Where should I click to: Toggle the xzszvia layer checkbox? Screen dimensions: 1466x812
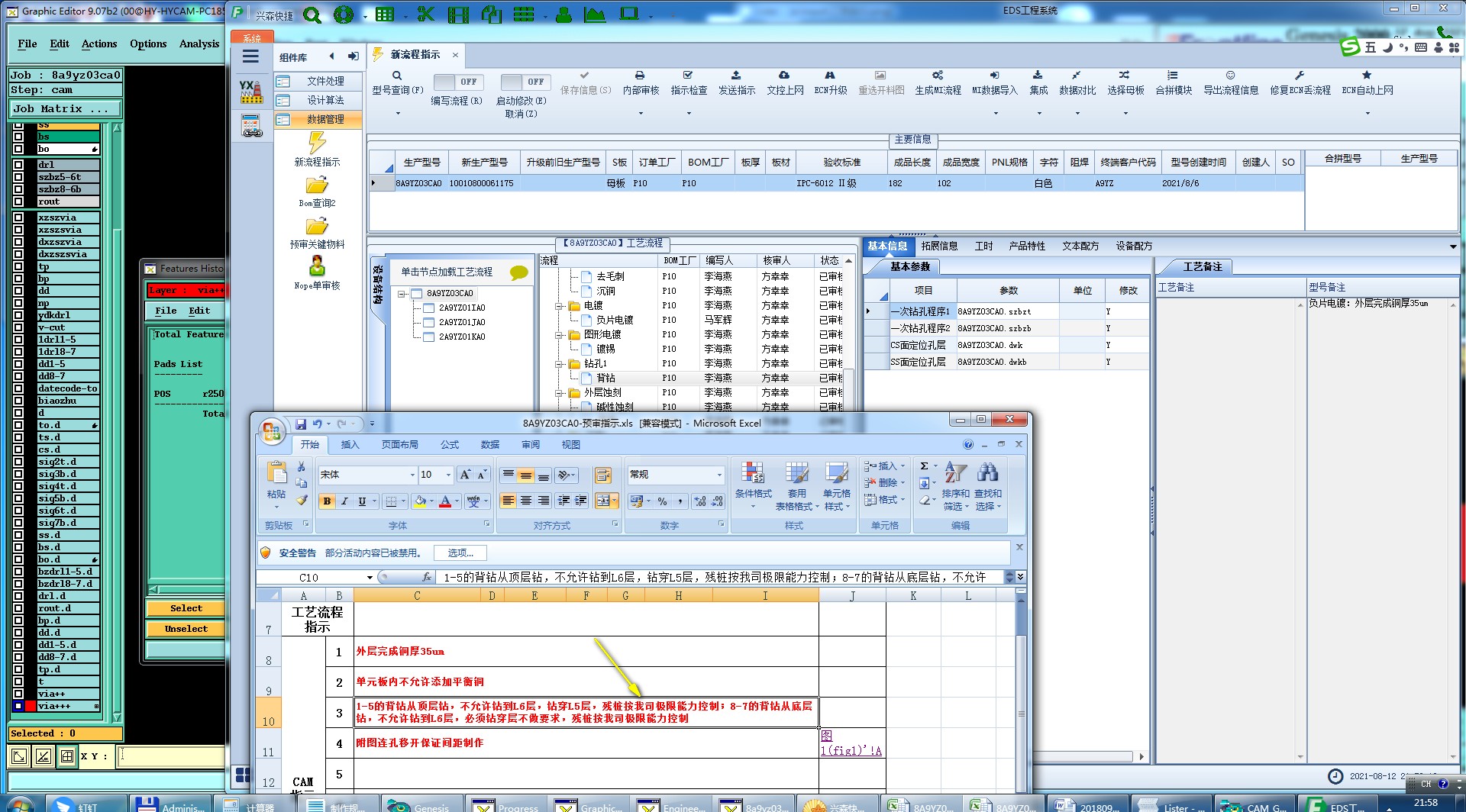click(18, 217)
